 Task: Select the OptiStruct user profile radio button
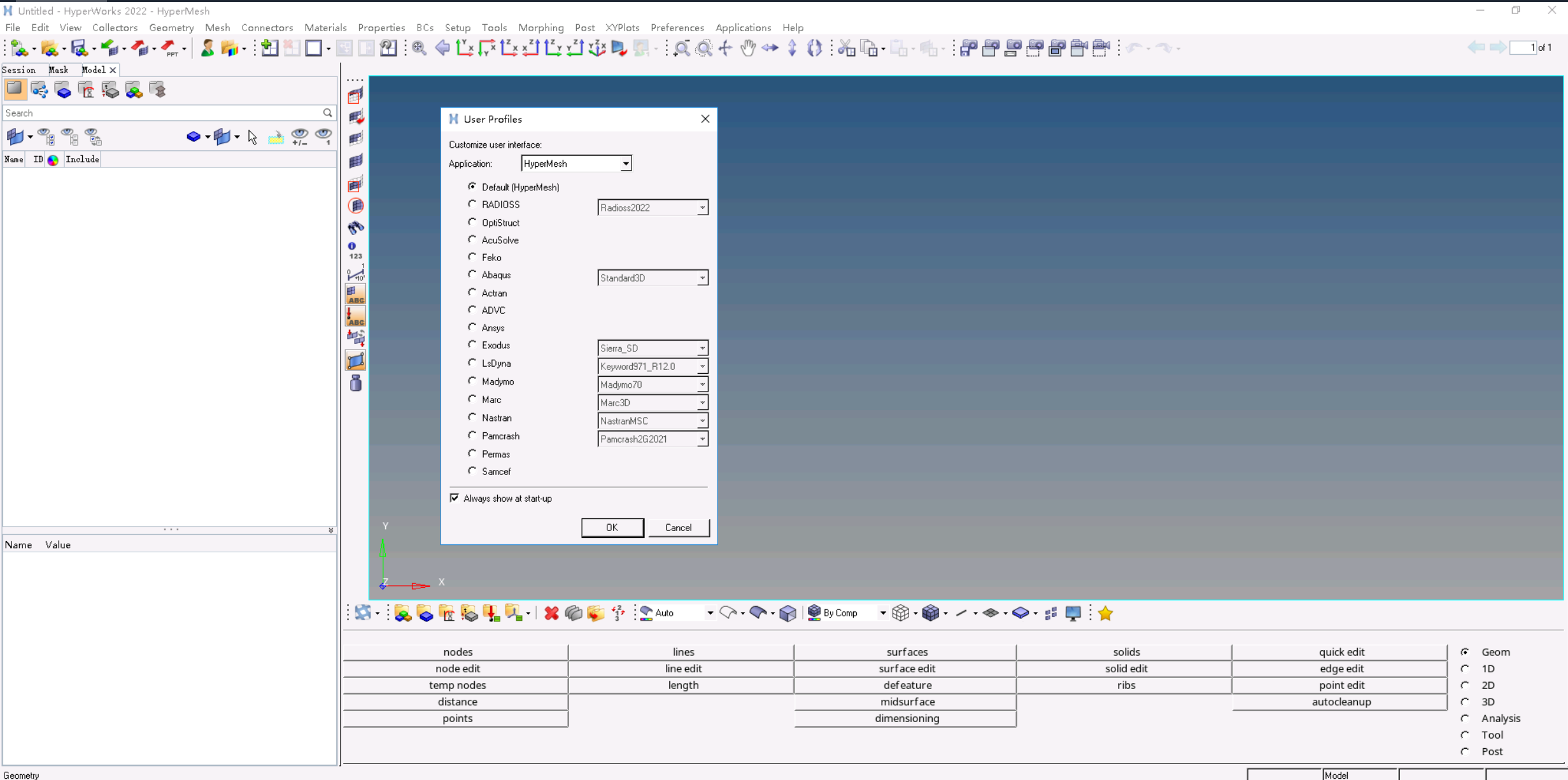pos(472,222)
